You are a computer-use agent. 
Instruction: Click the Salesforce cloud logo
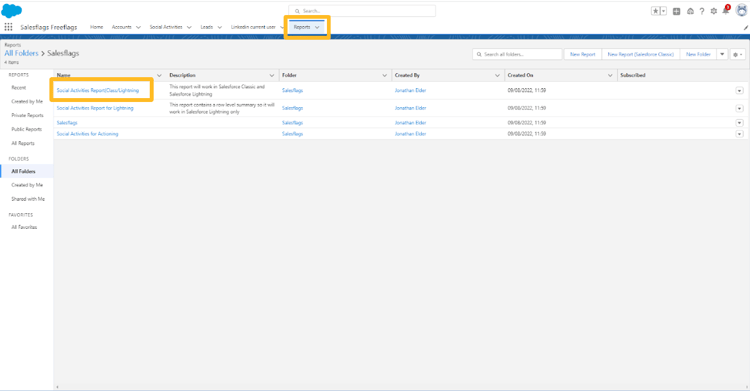coord(11,10)
